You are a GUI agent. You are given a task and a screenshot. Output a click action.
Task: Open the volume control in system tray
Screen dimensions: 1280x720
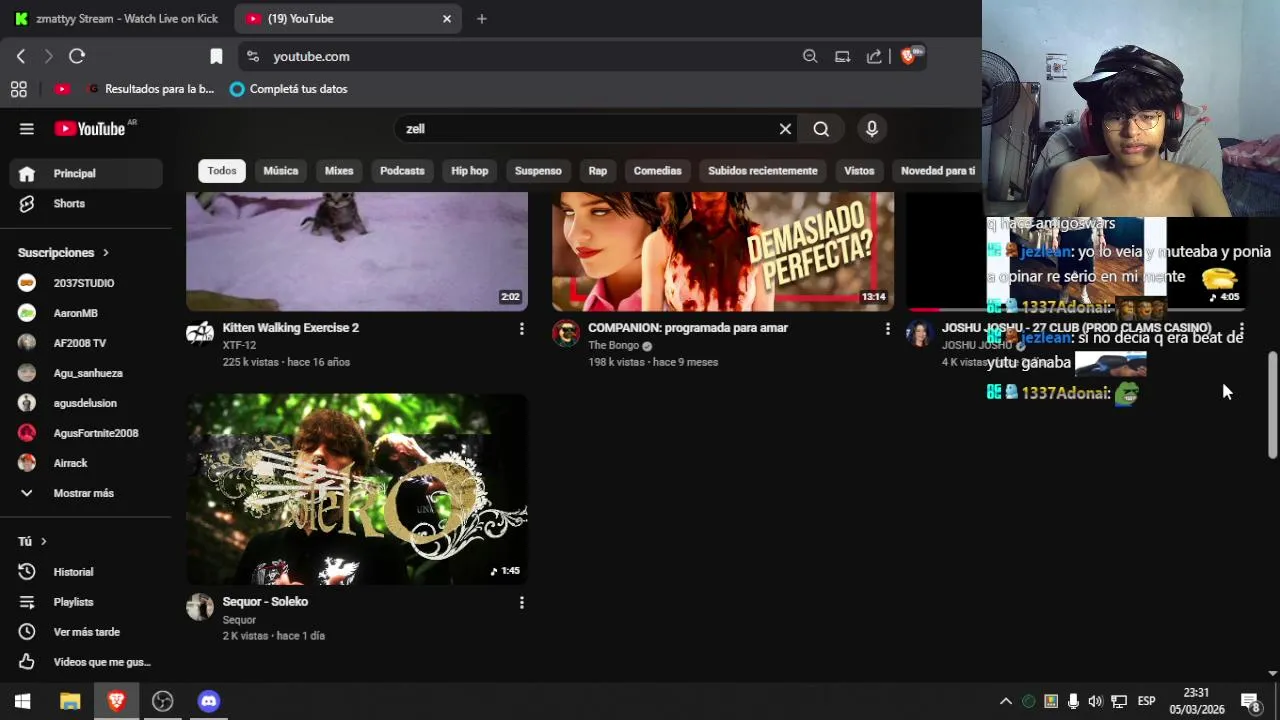point(1095,701)
